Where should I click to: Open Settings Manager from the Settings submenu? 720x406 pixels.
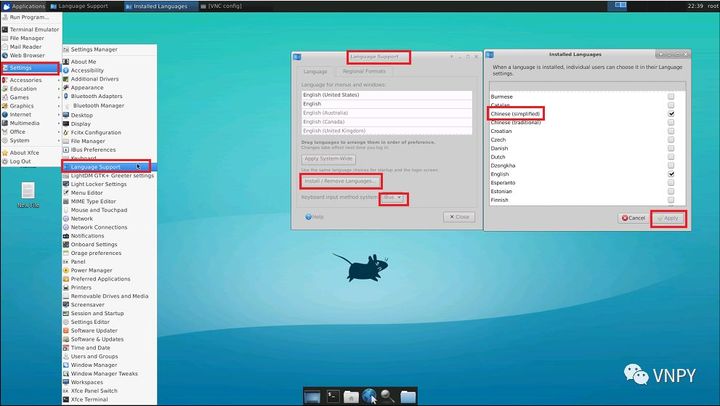click(109, 49)
